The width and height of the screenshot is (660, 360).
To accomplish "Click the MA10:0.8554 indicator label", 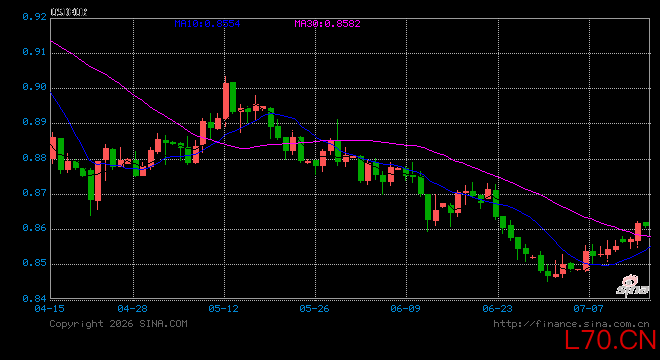I will tap(207, 24).
